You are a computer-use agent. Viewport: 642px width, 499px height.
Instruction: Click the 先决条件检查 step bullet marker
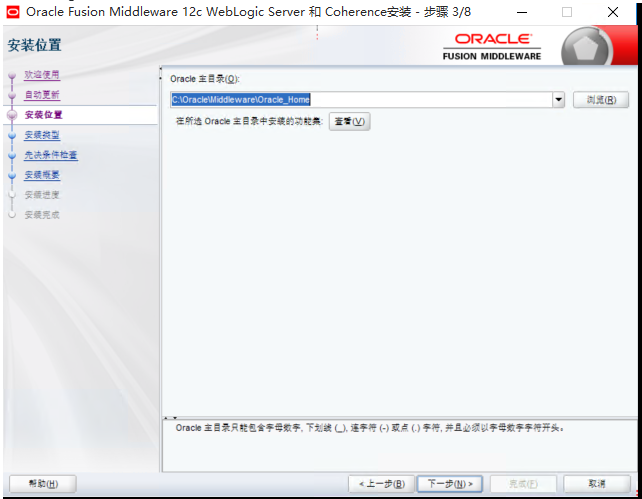(x=12, y=155)
